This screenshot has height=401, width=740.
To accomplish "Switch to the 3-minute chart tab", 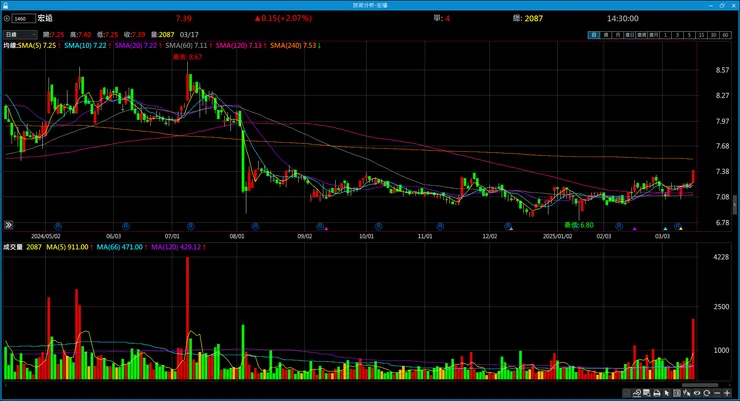I will point(677,35).
